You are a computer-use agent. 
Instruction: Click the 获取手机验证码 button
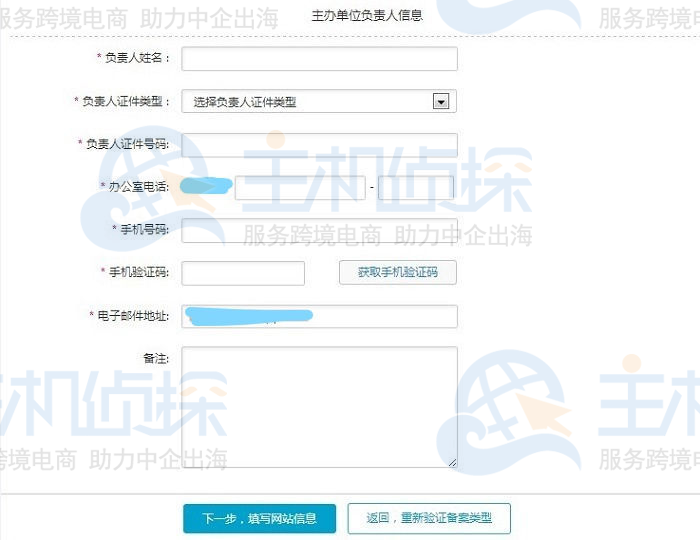(398, 272)
